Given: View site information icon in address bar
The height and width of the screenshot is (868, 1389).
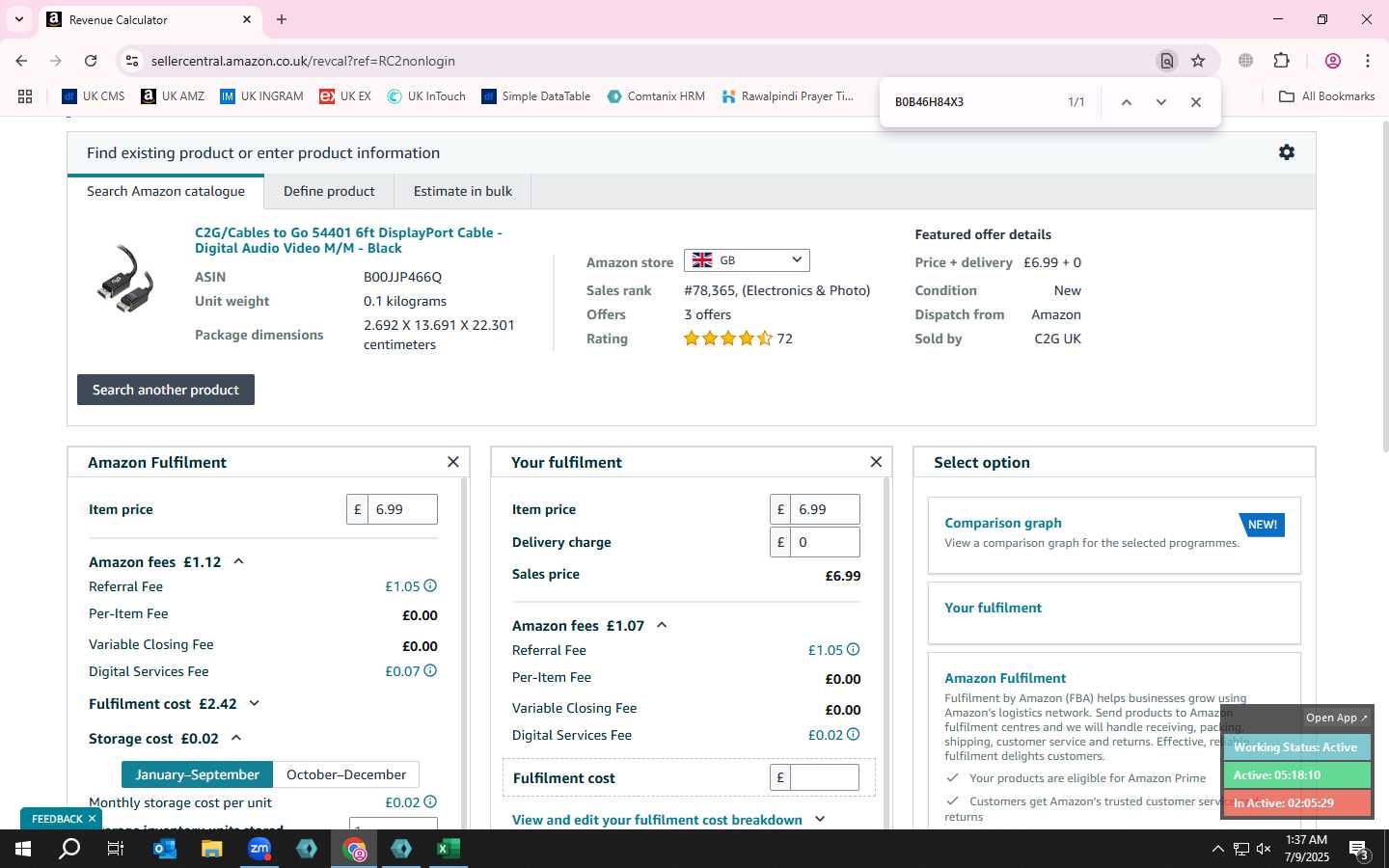Looking at the screenshot, I should click(132, 61).
